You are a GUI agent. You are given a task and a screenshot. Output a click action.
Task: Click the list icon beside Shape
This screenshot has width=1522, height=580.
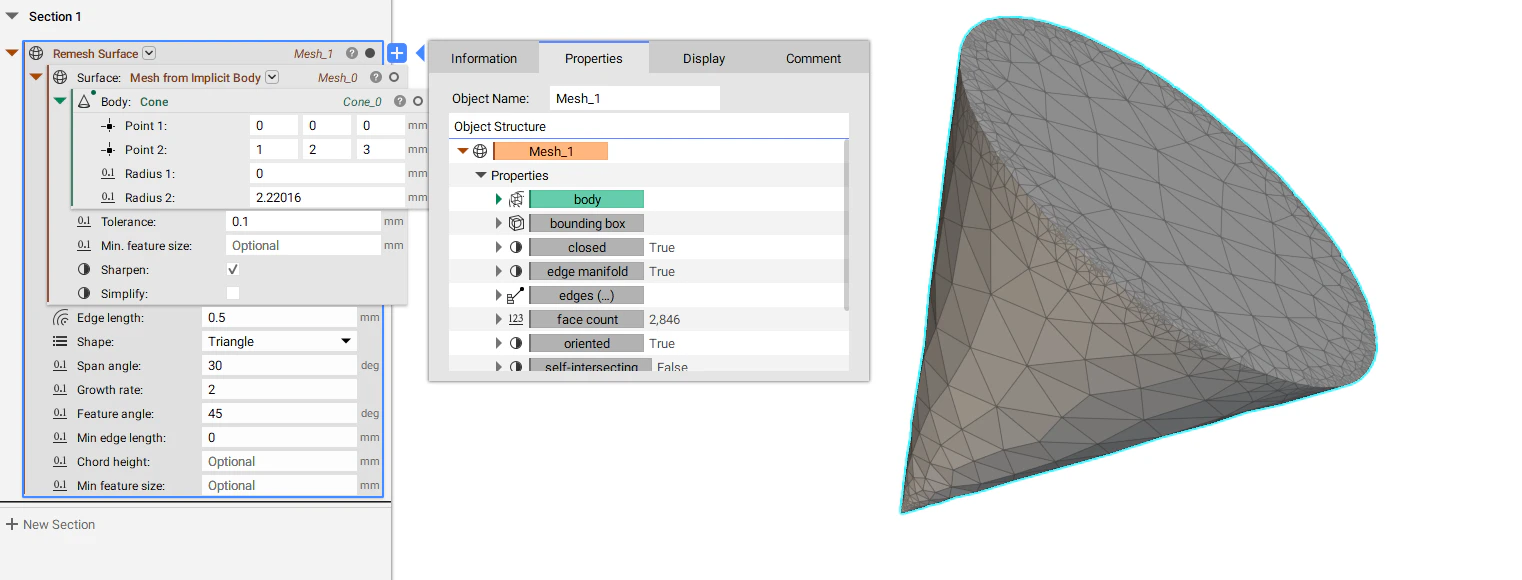[60, 341]
